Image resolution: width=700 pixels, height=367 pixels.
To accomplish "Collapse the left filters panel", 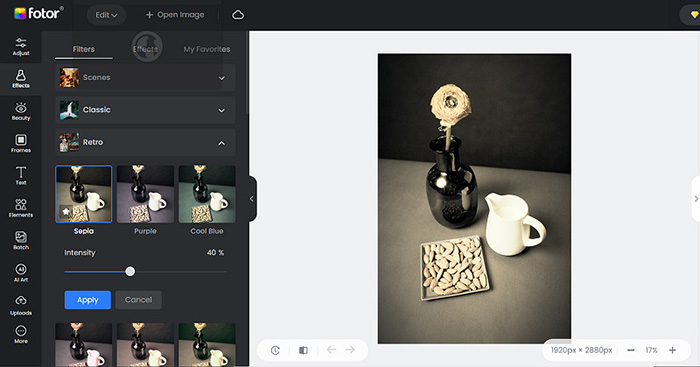I will point(251,199).
